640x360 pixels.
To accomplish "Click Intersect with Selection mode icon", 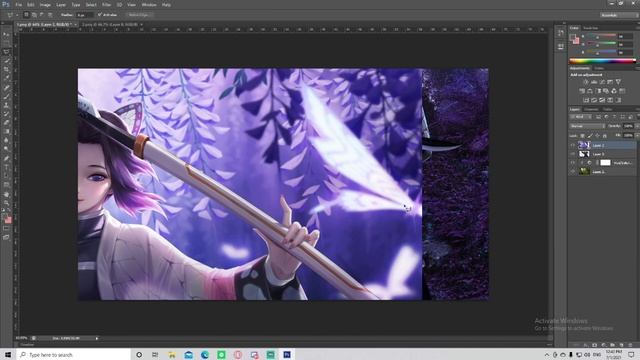I will pos(50,15).
